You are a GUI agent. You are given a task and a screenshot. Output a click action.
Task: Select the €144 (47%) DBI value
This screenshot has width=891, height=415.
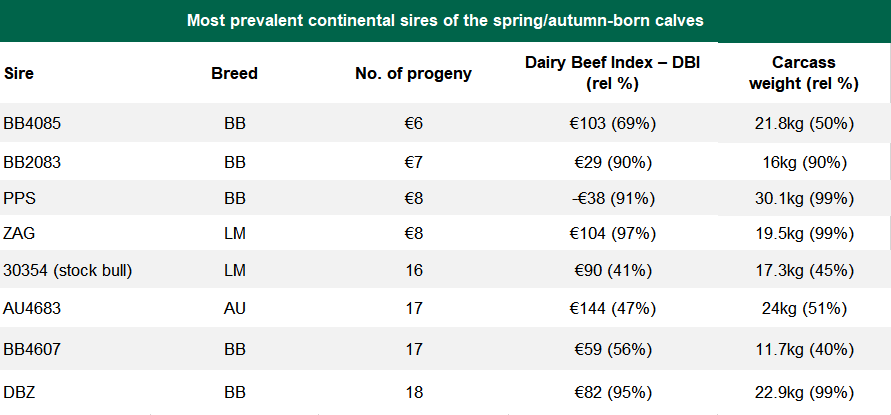[x=612, y=309]
